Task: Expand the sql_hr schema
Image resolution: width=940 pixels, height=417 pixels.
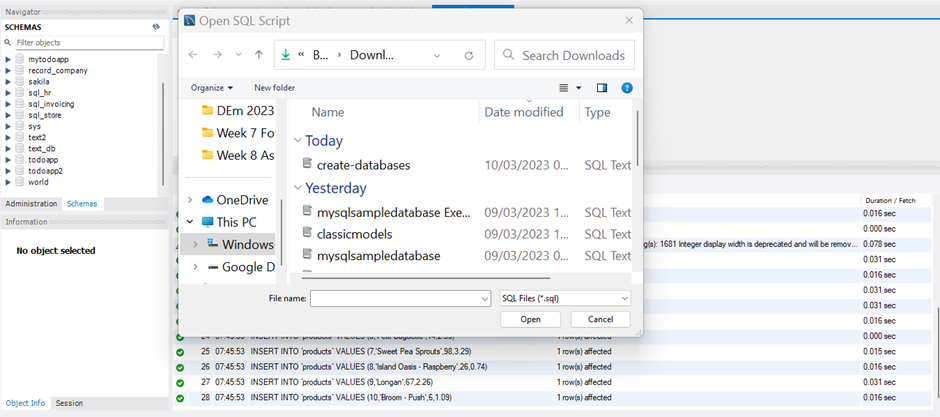Action: click(8, 93)
